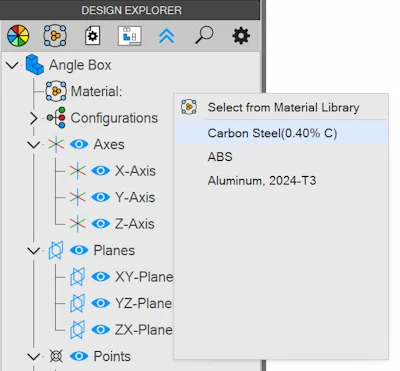The height and width of the screenshot is (371, 400).
Task: Open the magnifier search tool
Action: (204, 35)
